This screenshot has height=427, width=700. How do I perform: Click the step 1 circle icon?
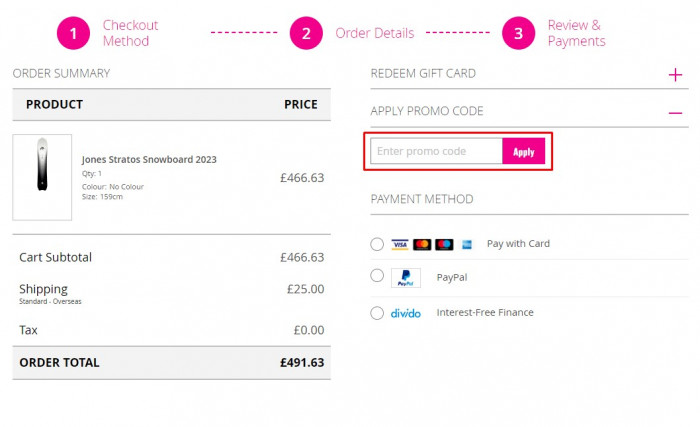tap(73, 33)
